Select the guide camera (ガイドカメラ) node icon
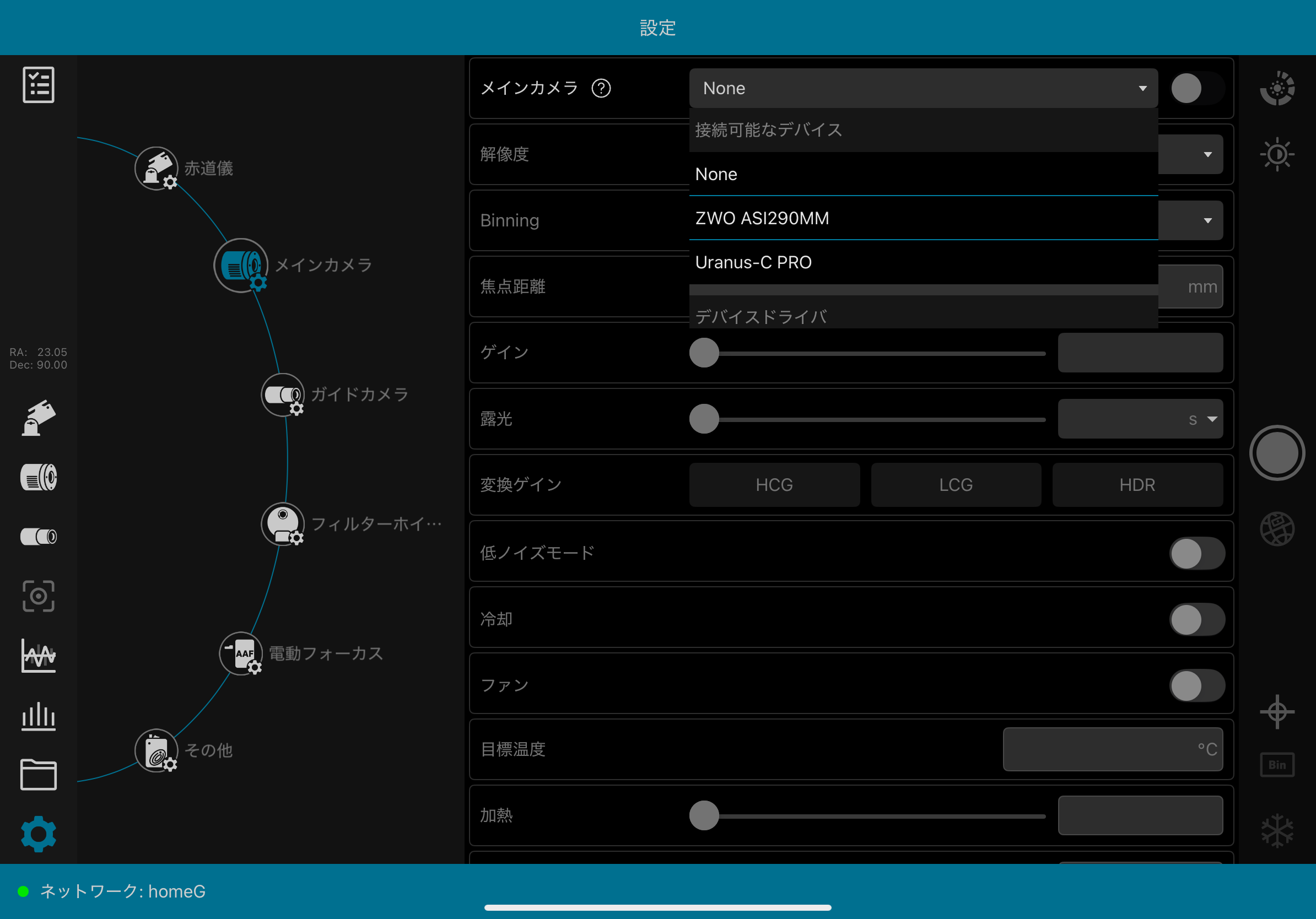Screen dimensions: 1316x919 (x=283, y=394)
